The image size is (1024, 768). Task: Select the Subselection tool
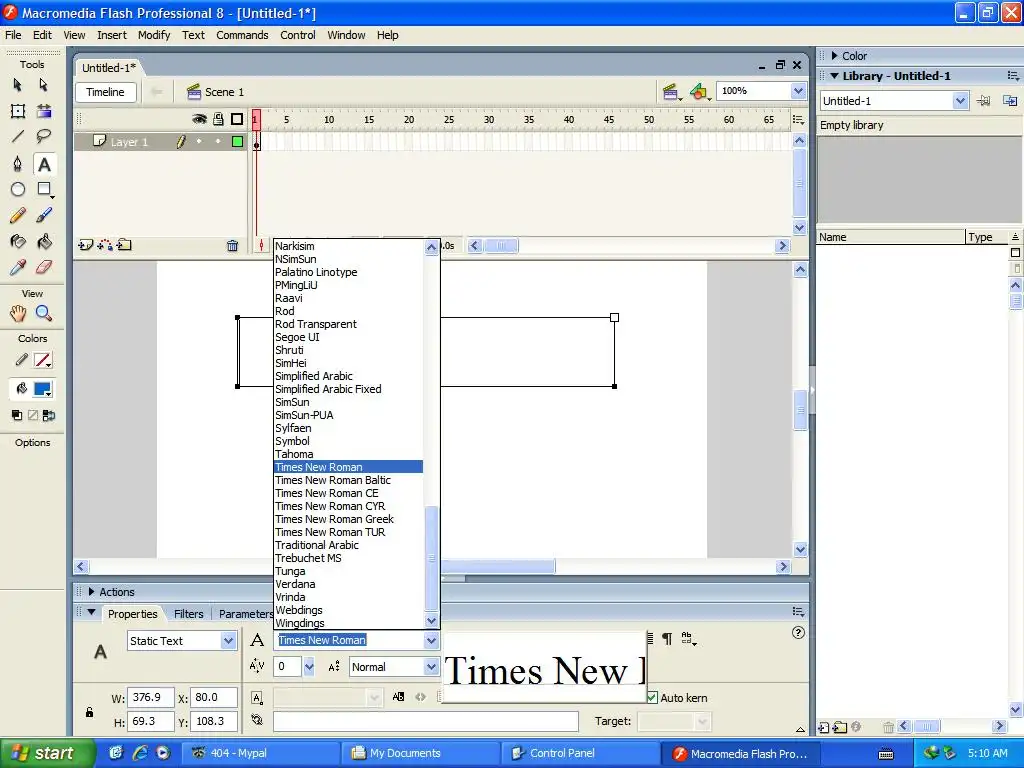(x=43, y=85)
